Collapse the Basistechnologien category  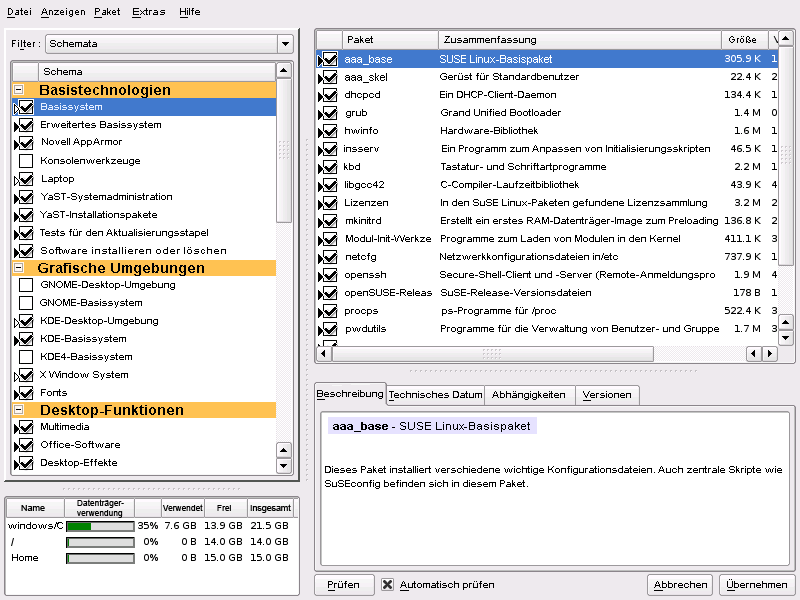[19, 90]
